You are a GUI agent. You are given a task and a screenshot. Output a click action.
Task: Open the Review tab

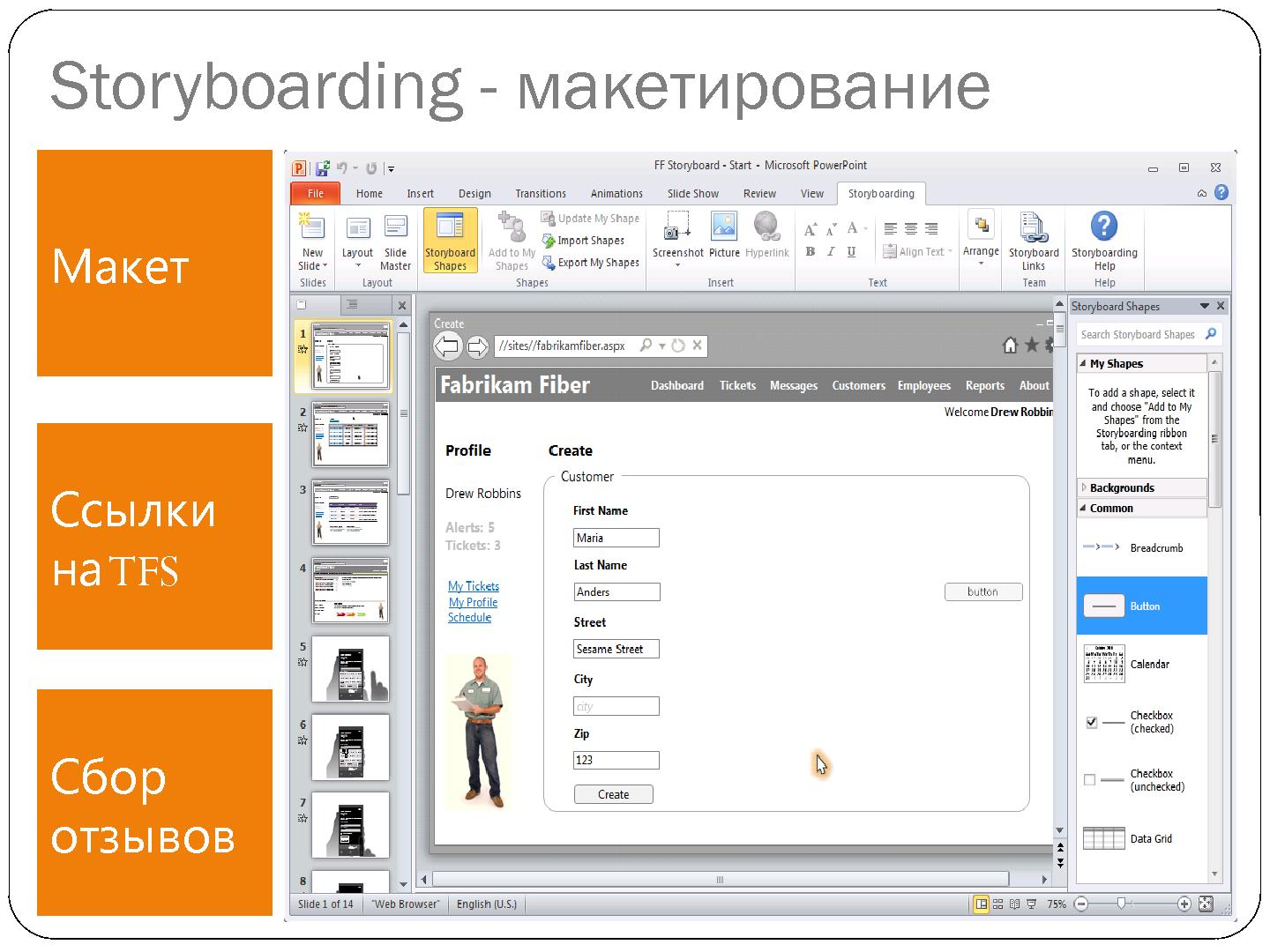(x=759, y=194)
